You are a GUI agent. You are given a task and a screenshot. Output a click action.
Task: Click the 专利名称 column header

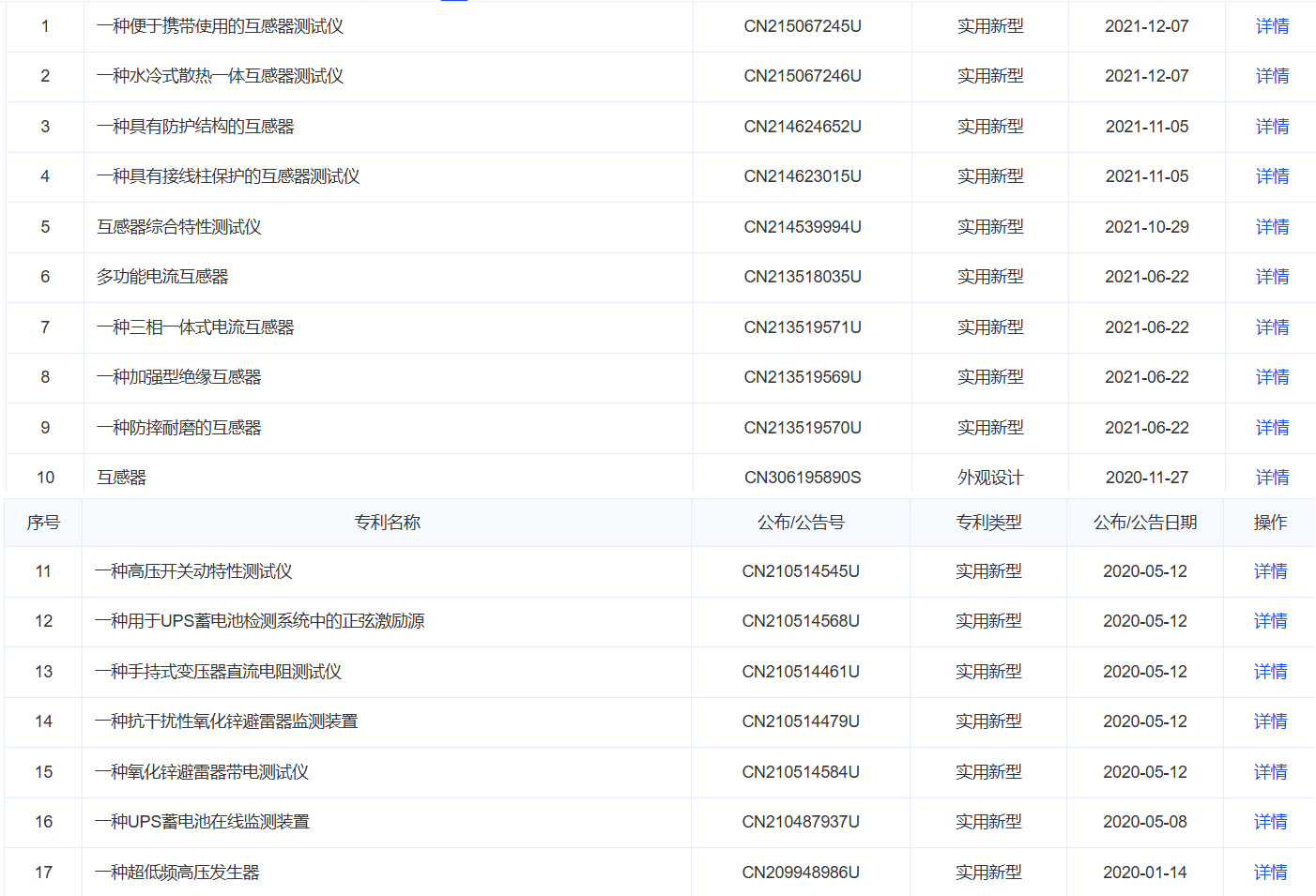pyautogui.click(x=387, y=523)
